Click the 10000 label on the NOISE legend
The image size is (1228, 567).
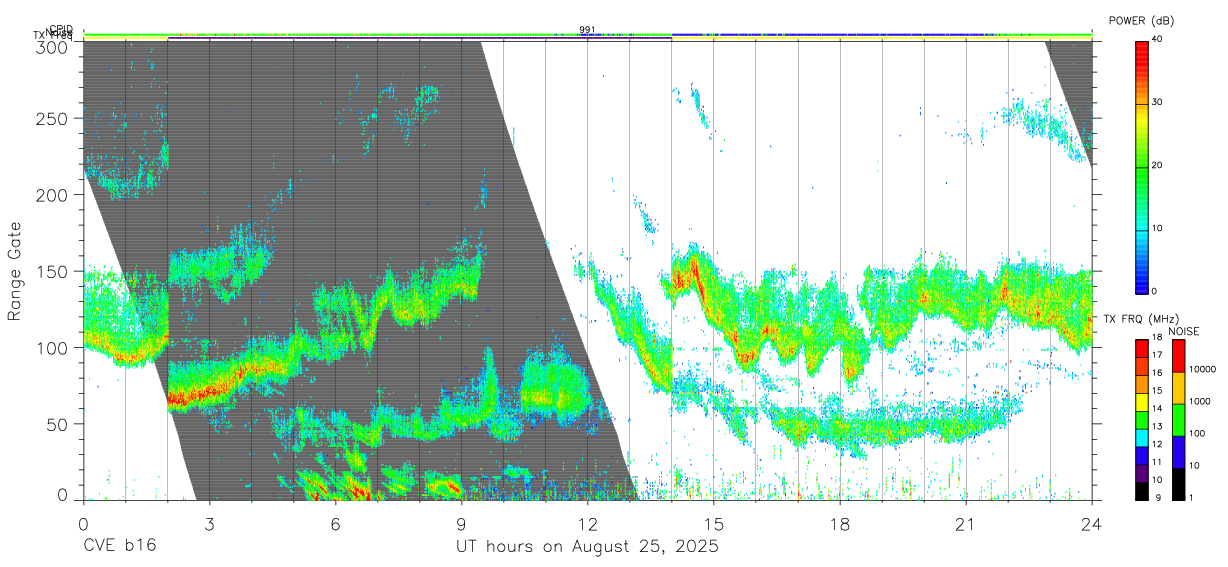(1202, 369)
